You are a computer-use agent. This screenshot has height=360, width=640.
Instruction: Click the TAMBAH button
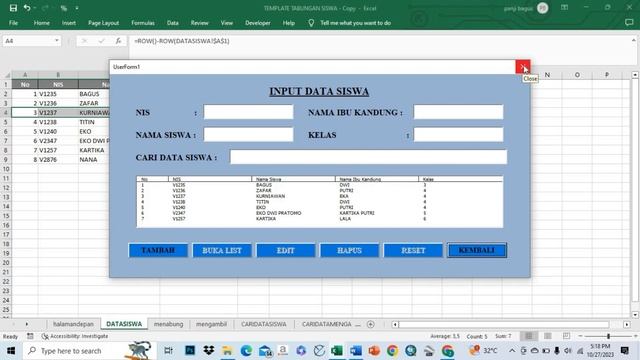pyautogui.click(x=158, y=250)
